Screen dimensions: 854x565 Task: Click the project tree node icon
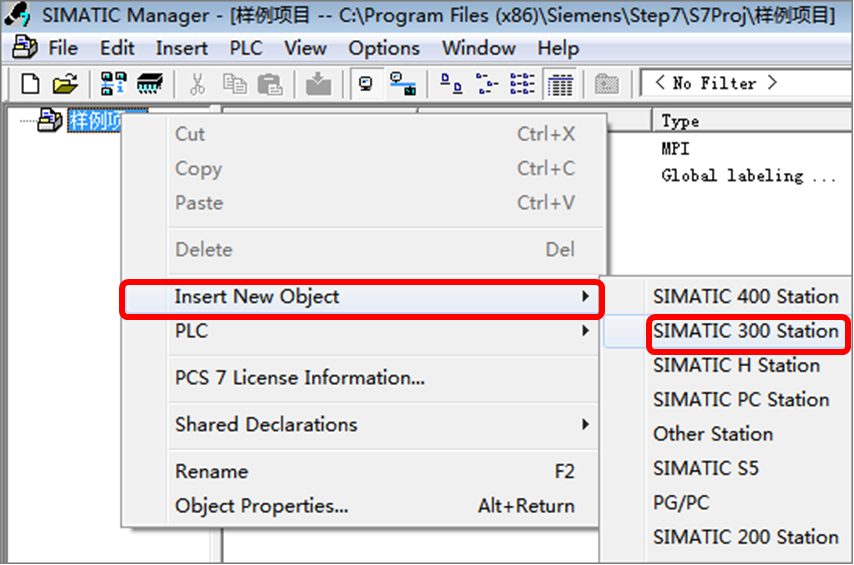[x=50, y=120]
